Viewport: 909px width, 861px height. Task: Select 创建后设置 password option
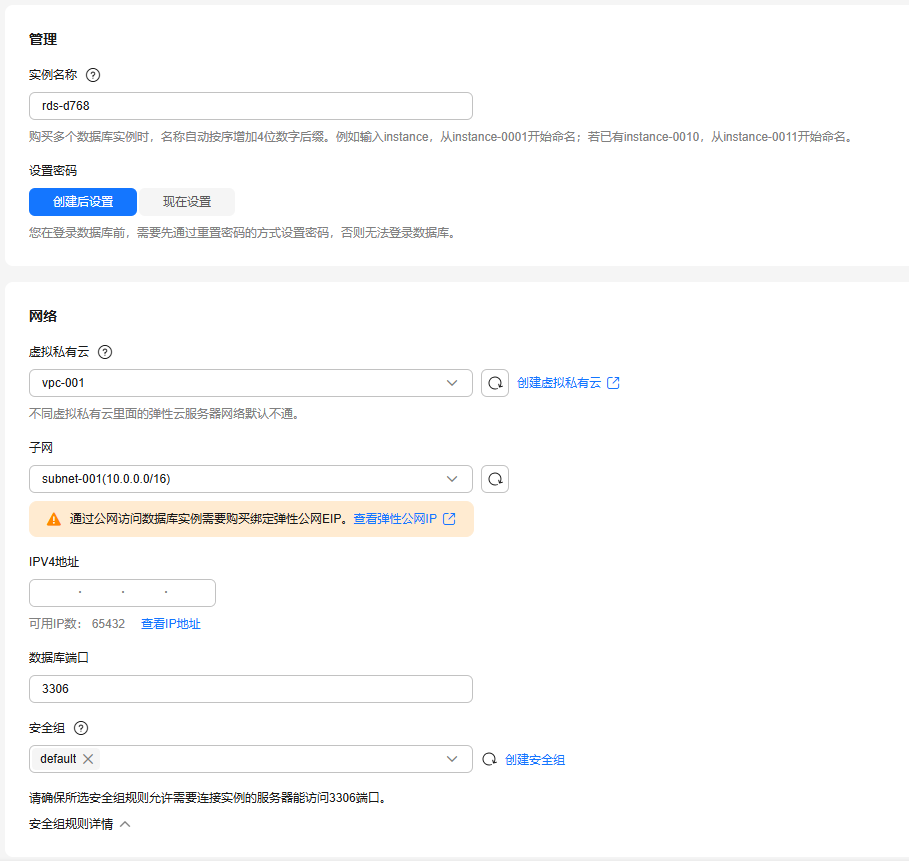coord(83,202)
